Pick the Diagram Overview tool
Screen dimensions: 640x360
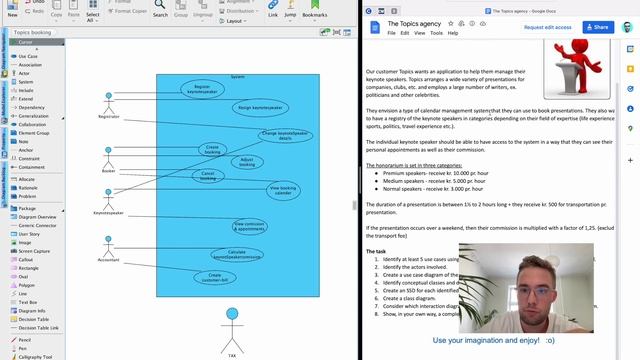(x=37, y=217)
